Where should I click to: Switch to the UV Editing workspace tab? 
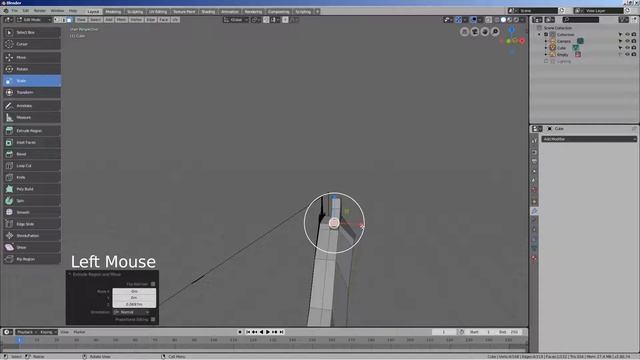(158, 11)
